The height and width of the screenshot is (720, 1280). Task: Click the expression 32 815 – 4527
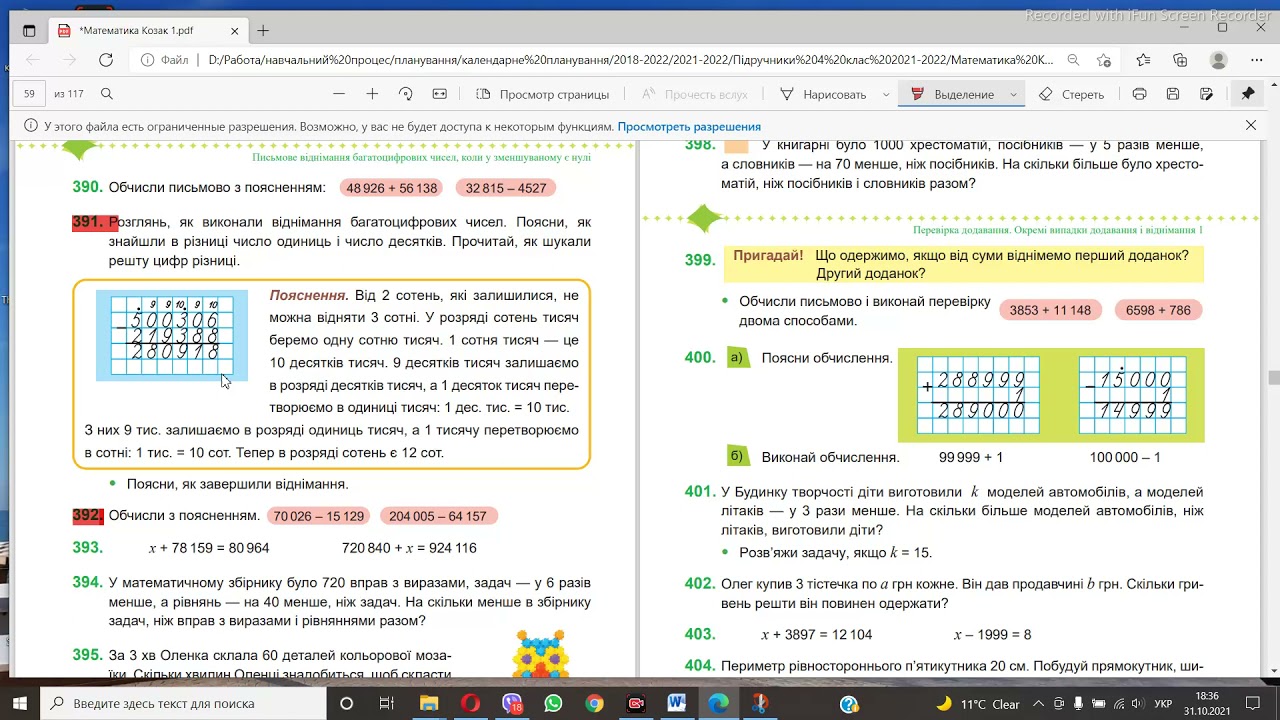[506, 188]
